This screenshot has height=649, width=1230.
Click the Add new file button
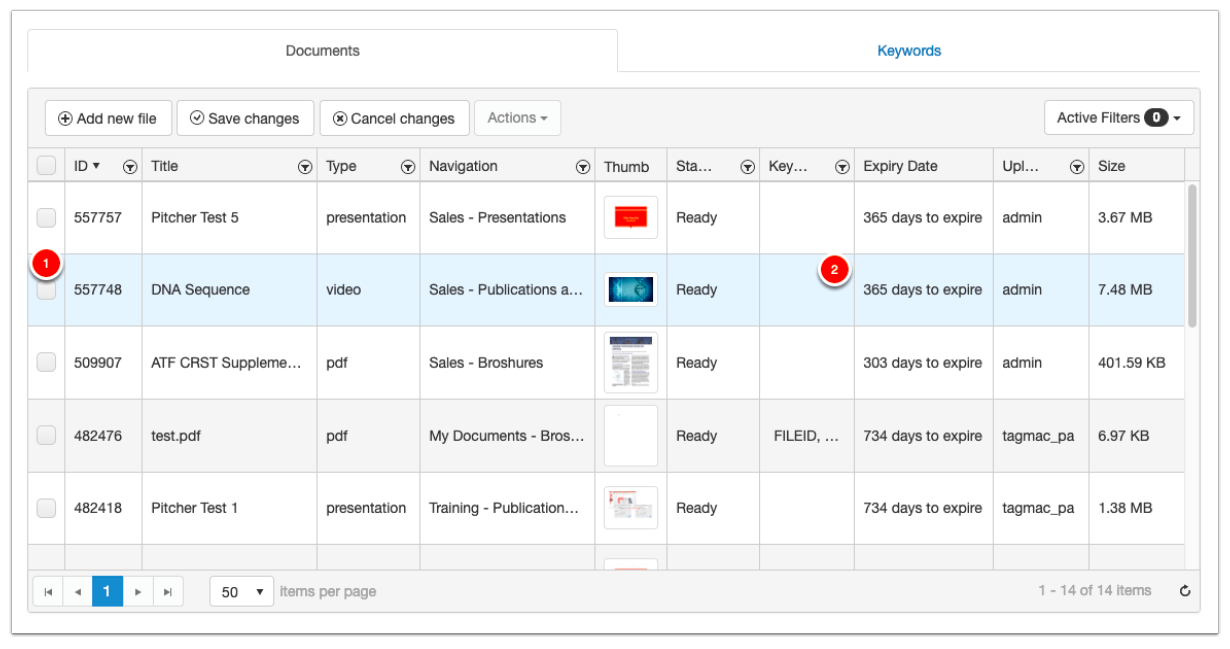point(108,118)
